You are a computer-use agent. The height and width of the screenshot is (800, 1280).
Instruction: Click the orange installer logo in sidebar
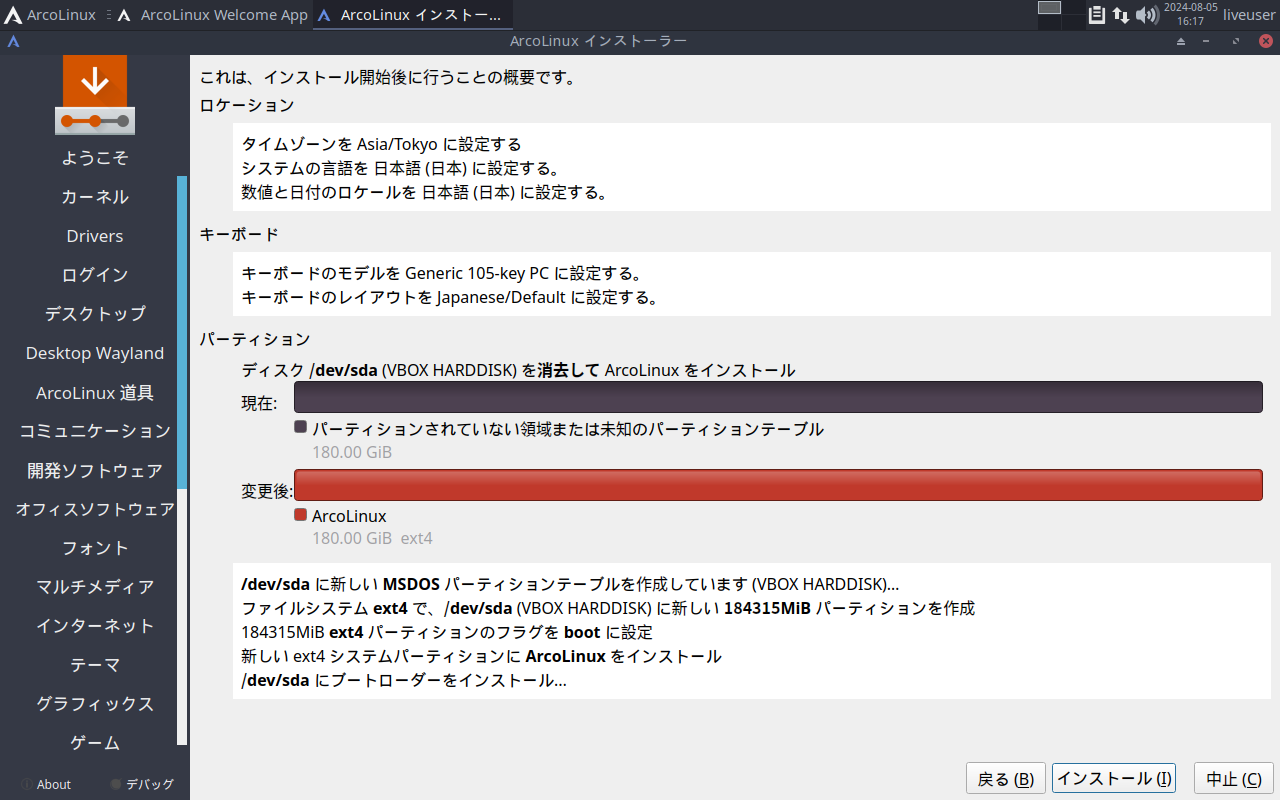point(95,95)
